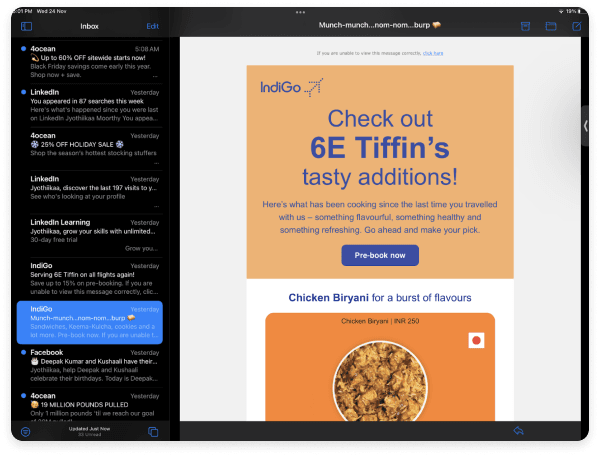Tap the 'Updated Just Now' status text
This screenshot has width=600, height=456.
pyautogui.click(x=90, y=429)
